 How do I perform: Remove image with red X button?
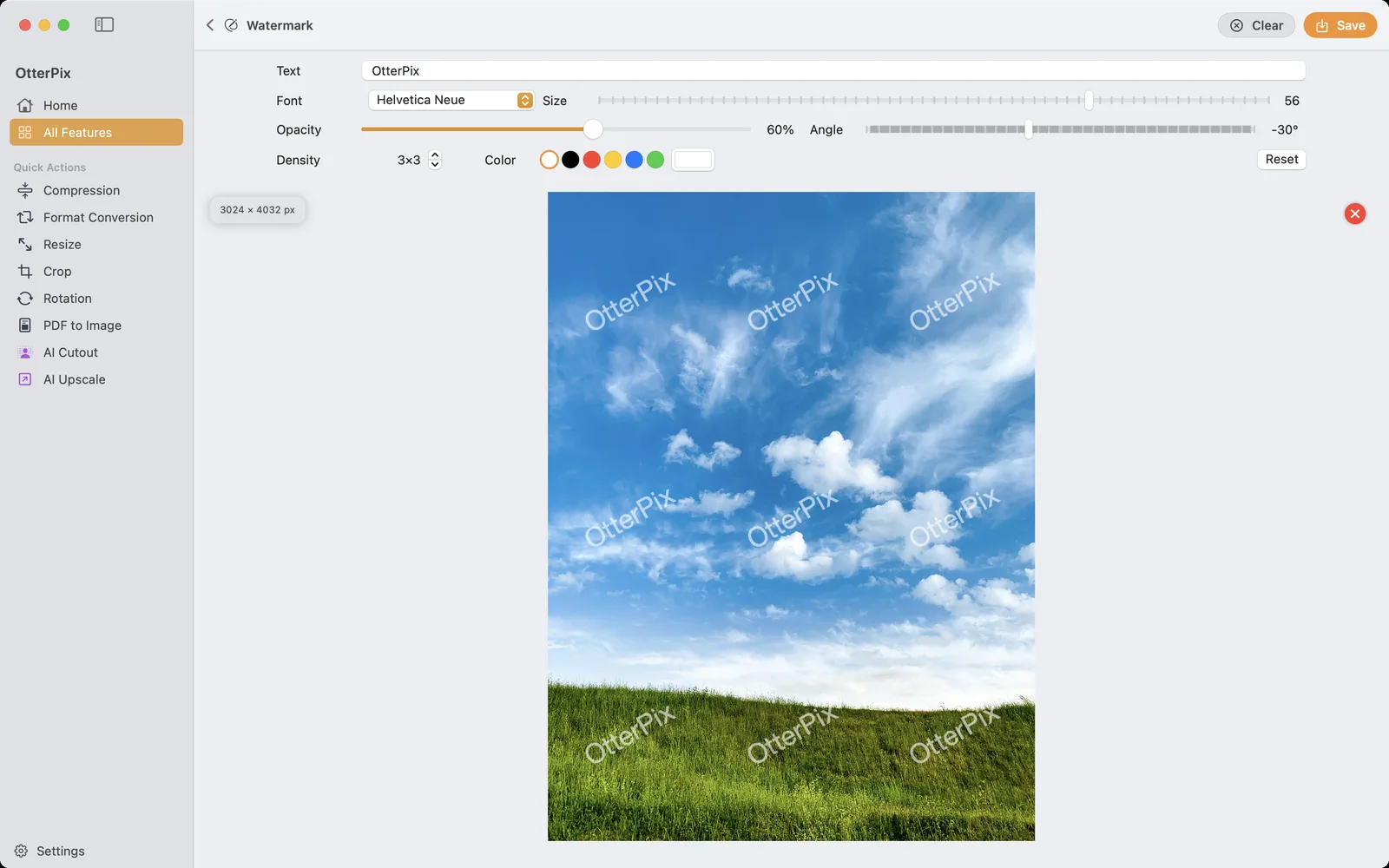1354,214
